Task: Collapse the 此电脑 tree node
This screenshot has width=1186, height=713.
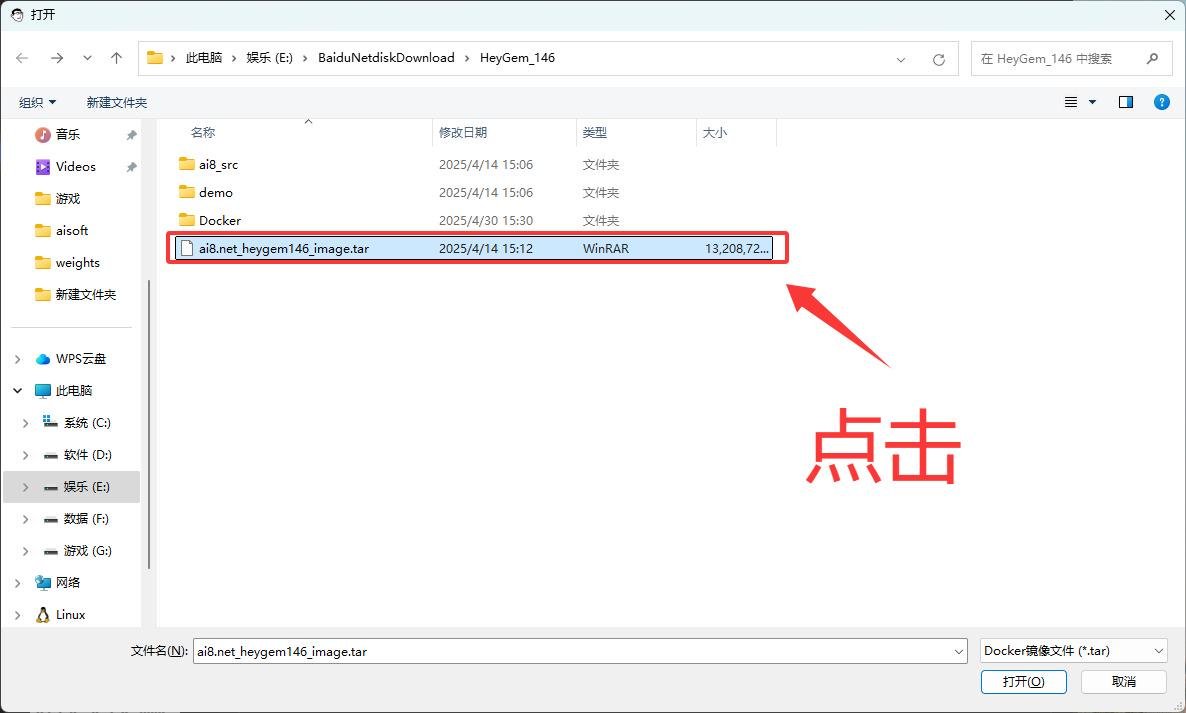Action: [18, 391]
